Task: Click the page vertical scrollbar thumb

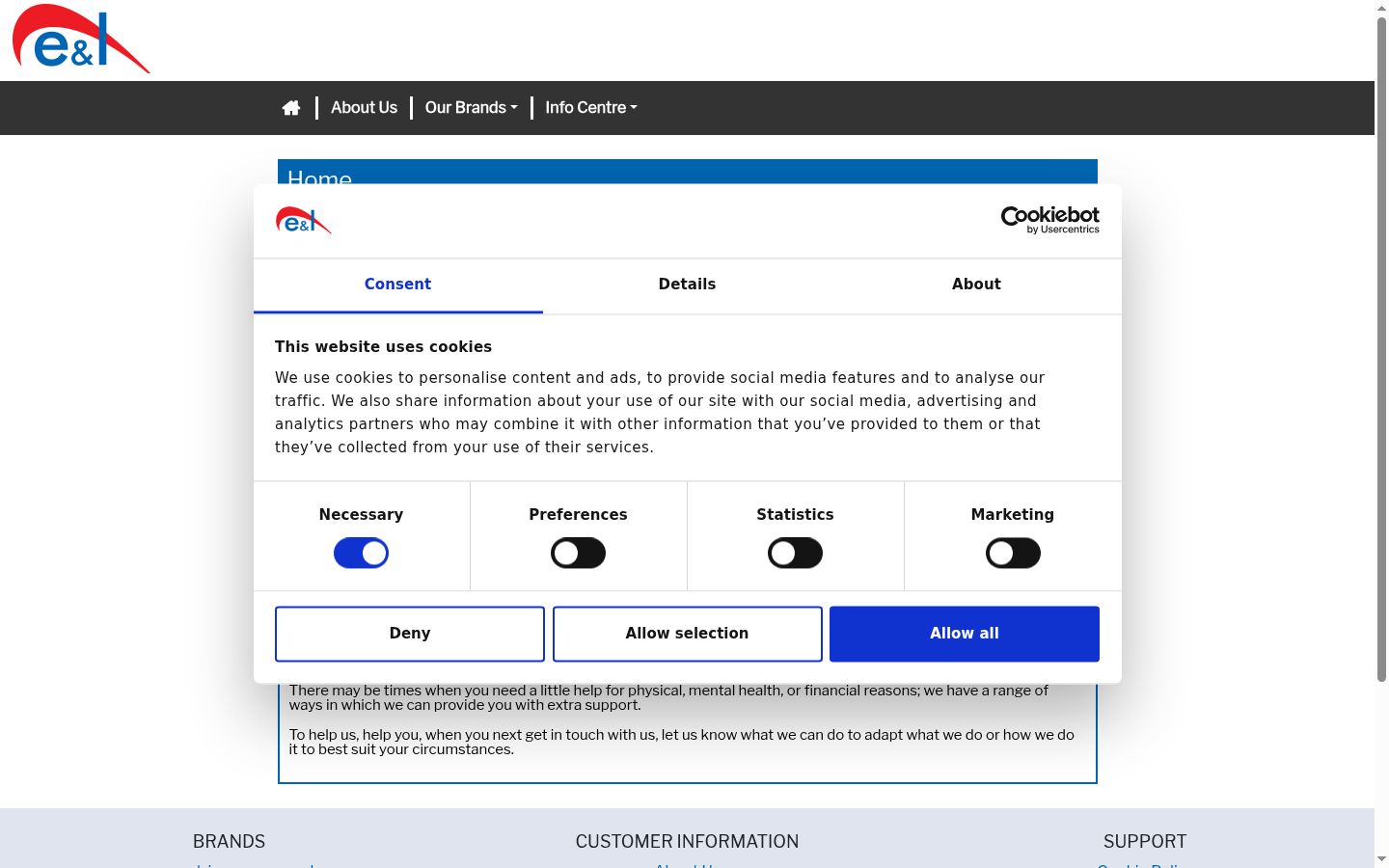Action: point(1381,347)
